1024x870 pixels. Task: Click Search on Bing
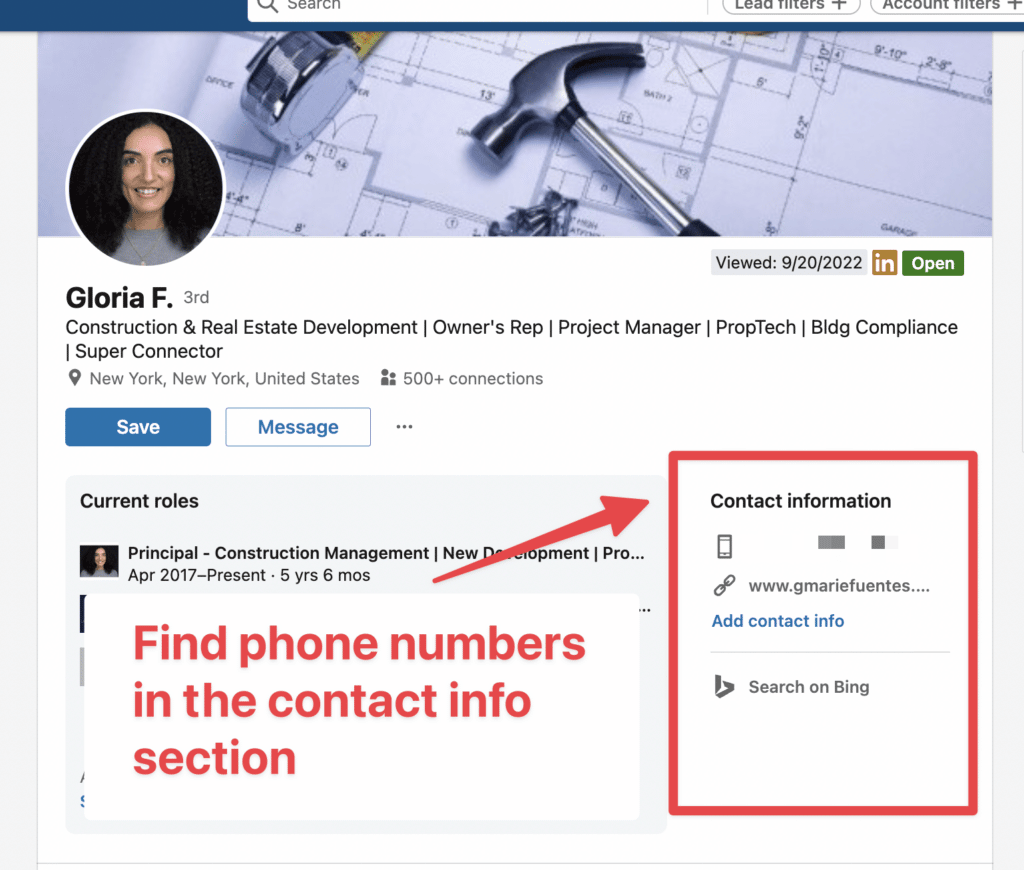click(x=808, y=687)
